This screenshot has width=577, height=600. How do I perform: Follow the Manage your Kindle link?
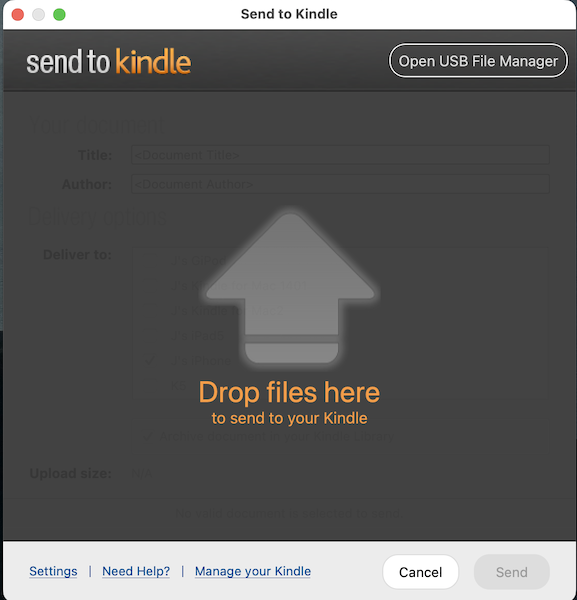coord(253,571)
